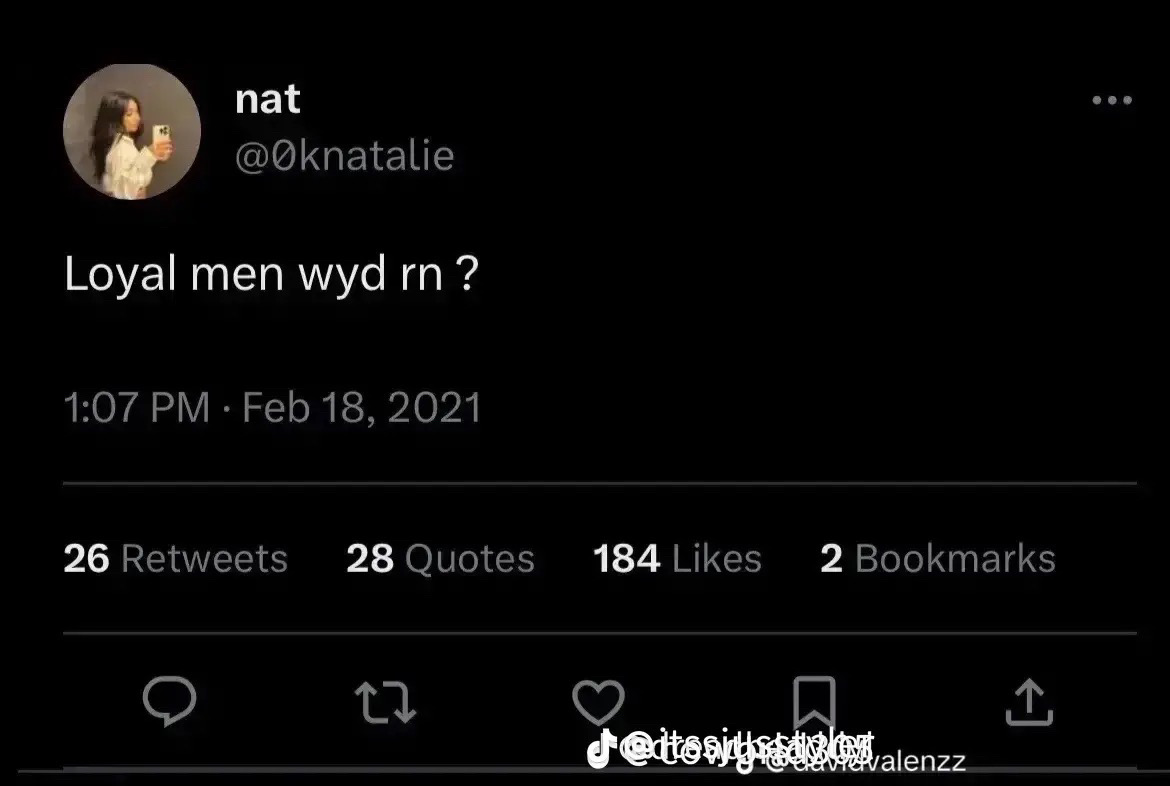Open the share upload arrow icon
The image size is (1170, 786).
pos(1029,702)
